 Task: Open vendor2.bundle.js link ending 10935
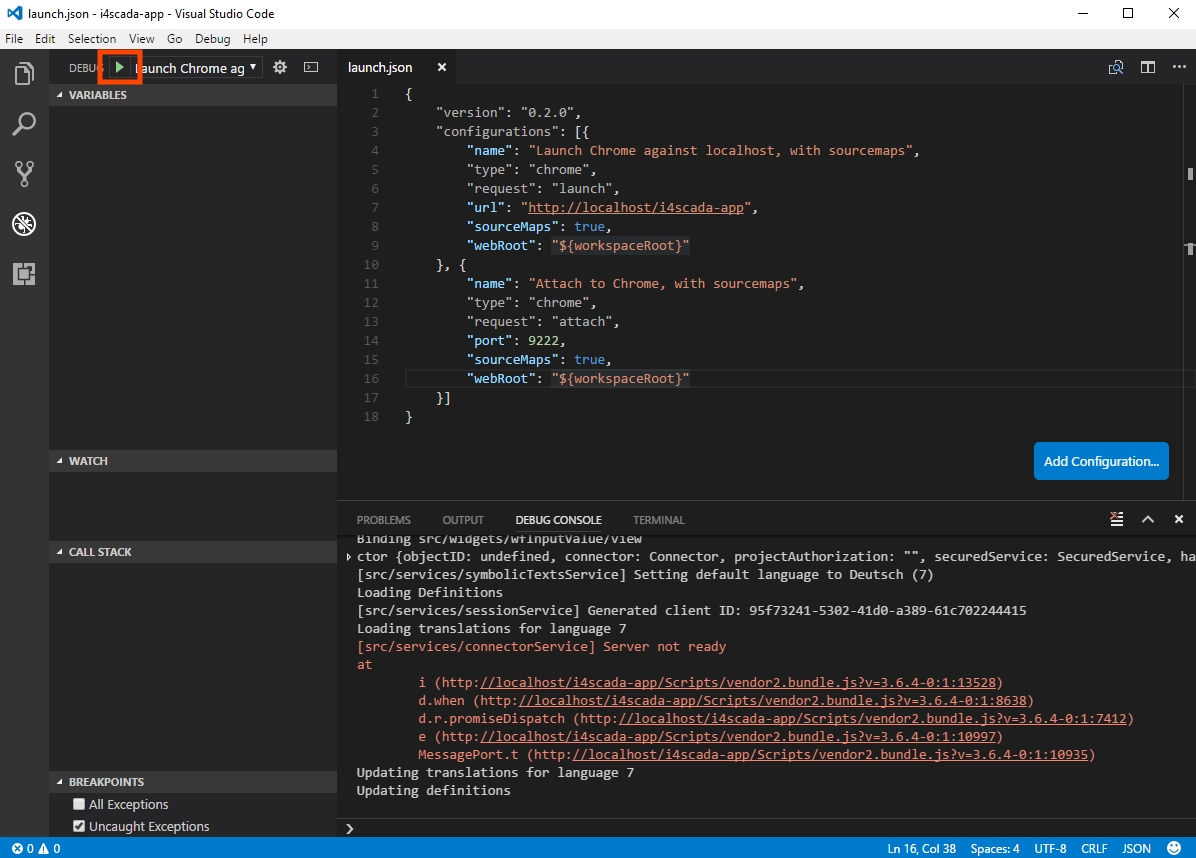tap(830, 754)
